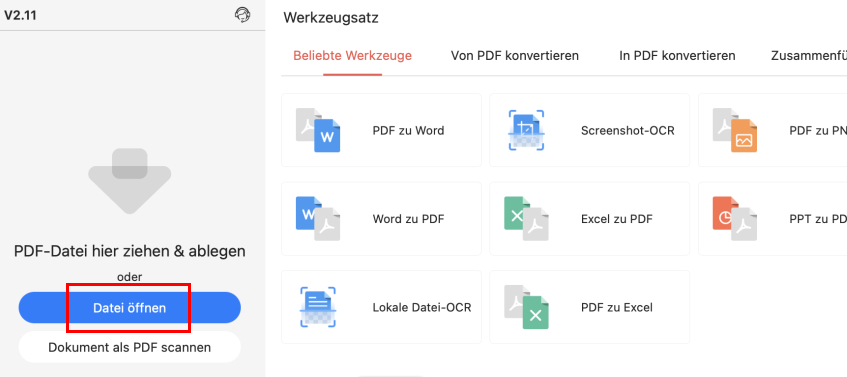Viewport: 847px width, 377px height.
Task: Click the PDF to PNG icon
Action: [735, 130]
